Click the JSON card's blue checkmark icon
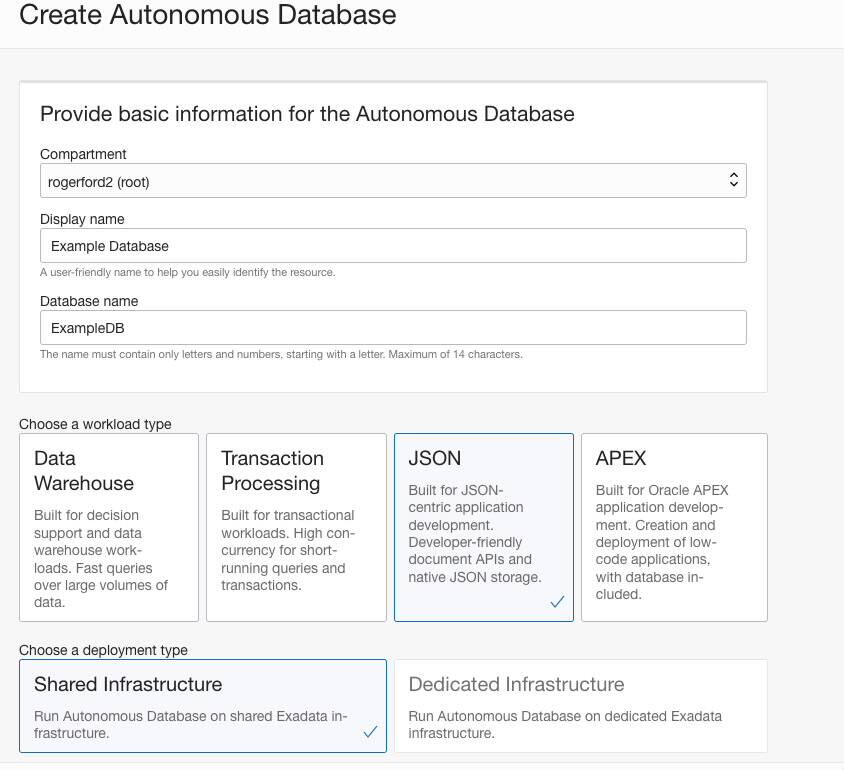This screenshot has width=844, height=770. pos(557,603)
